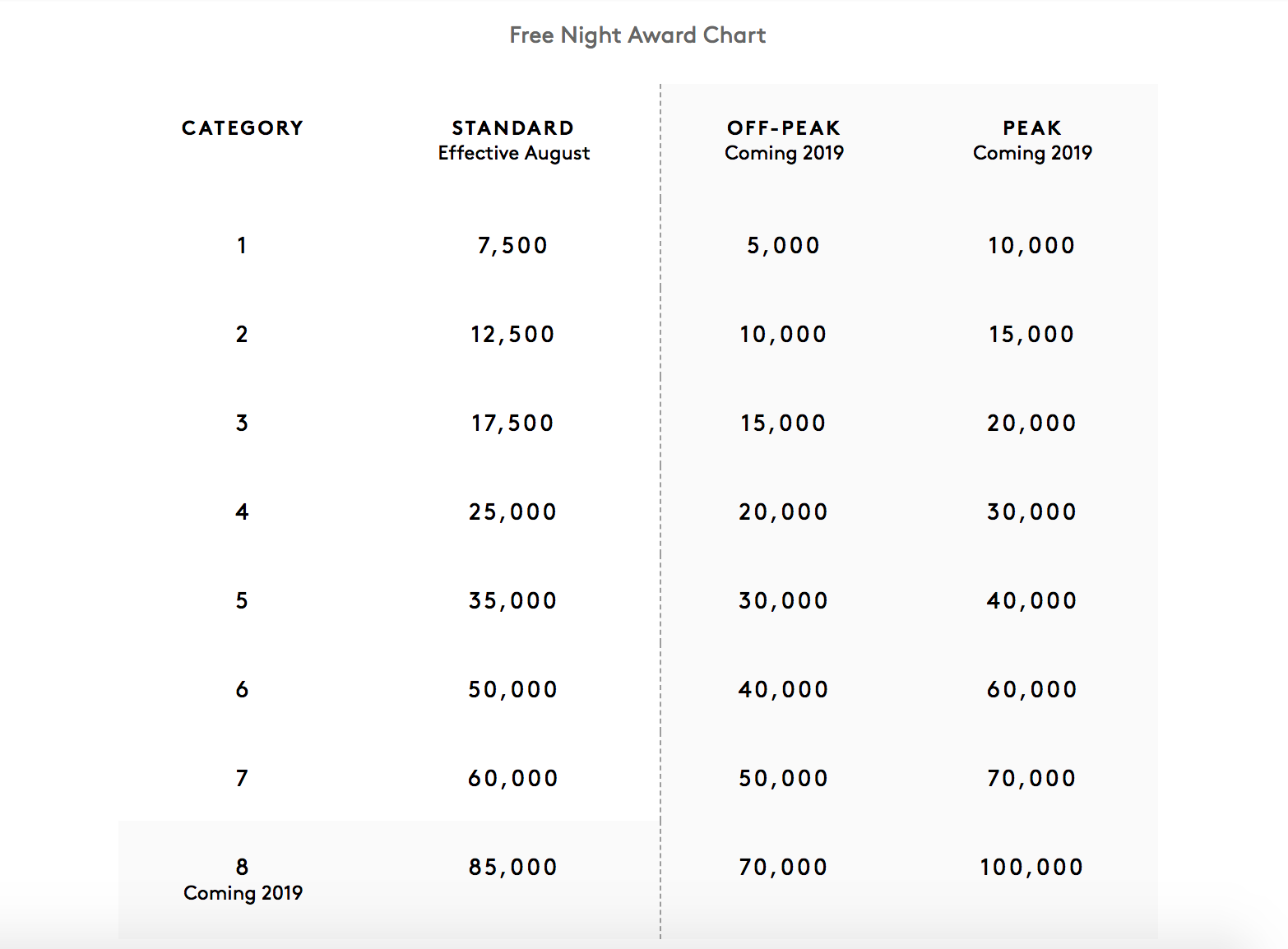
Task: Click the 7,500 standard points value
Action: pyautogui.click(x=512, y=245)
